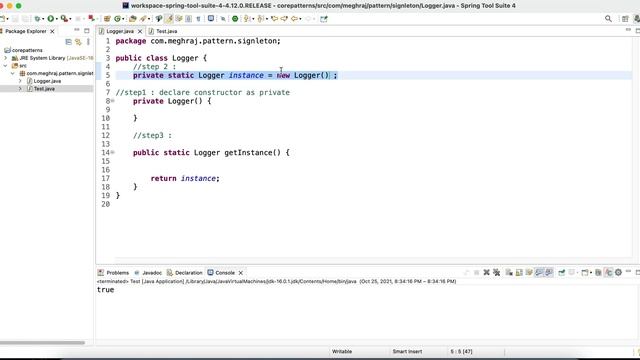Toggle Mark Occurrences in toolbar
Viewport: 640px width, 360px height.
[169, 19]
